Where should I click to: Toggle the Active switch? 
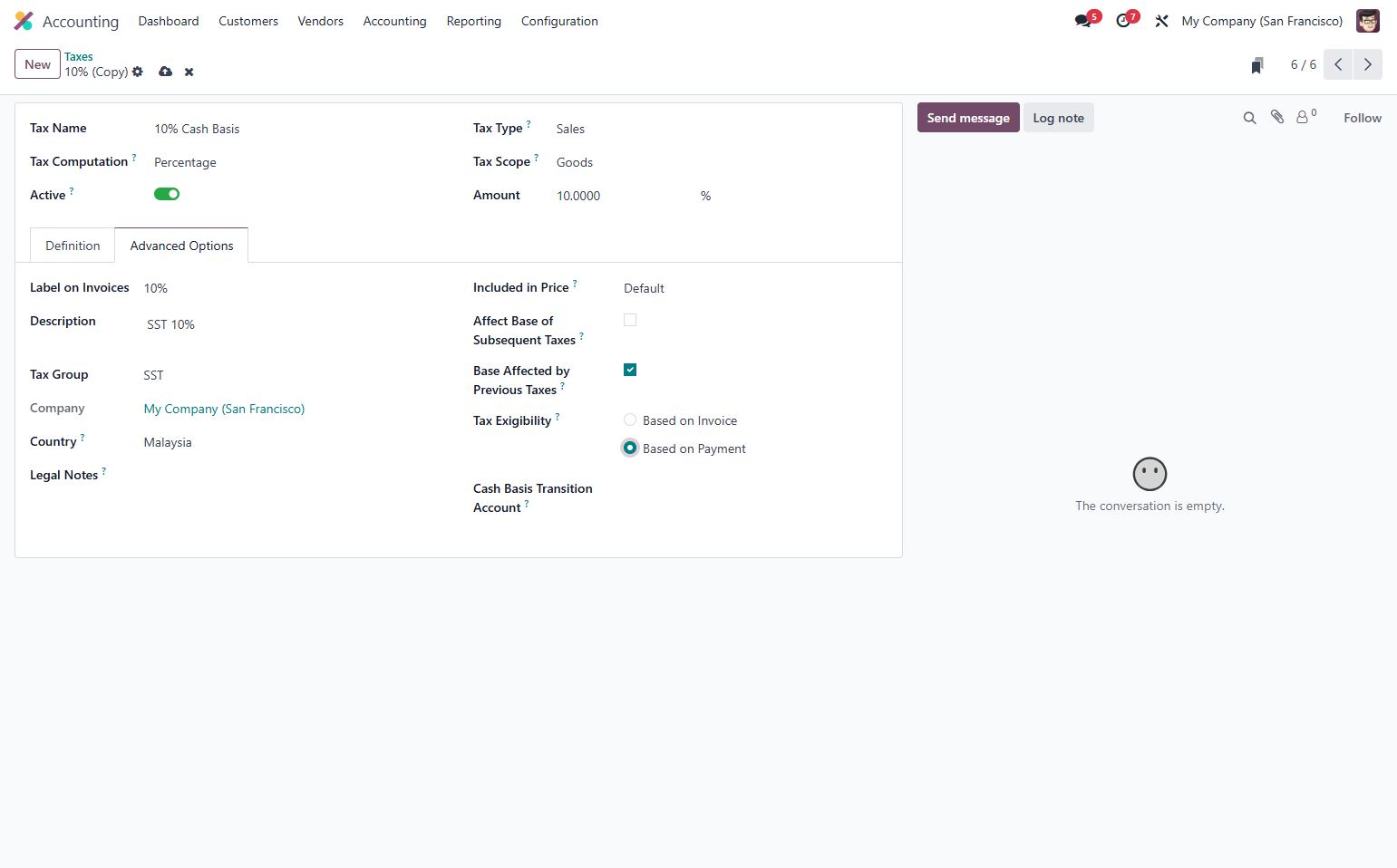click(x=167, y=194)
